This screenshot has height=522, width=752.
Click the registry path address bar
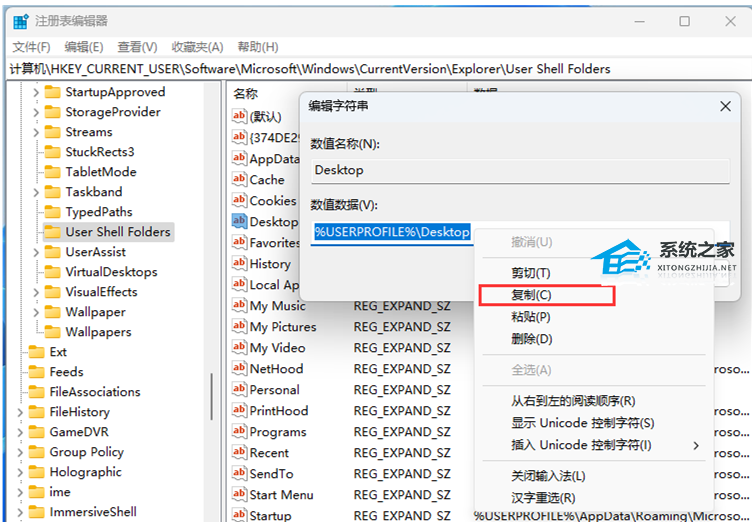click(x=379, y=69)
